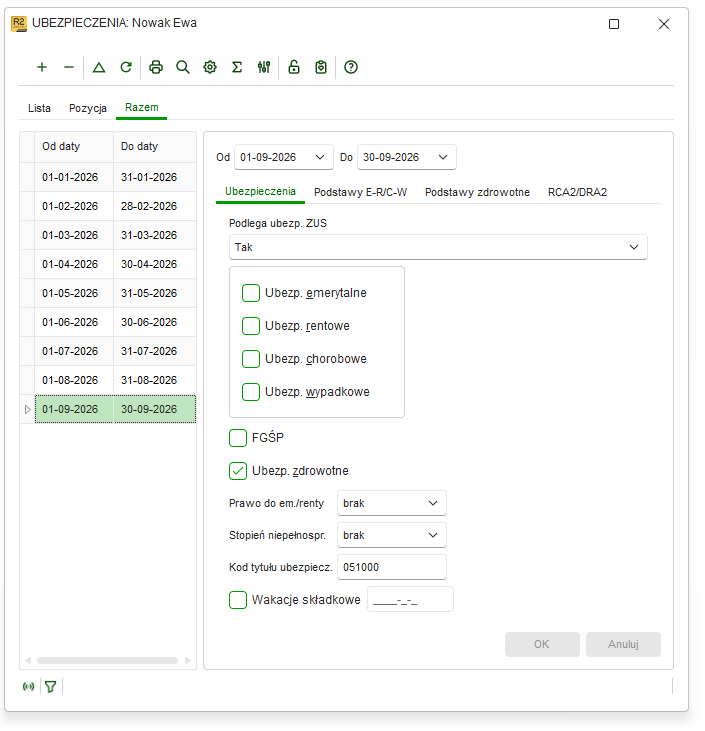Toggle the FGŚP checkbox
The image size is (705, 731).
[238, 438]
